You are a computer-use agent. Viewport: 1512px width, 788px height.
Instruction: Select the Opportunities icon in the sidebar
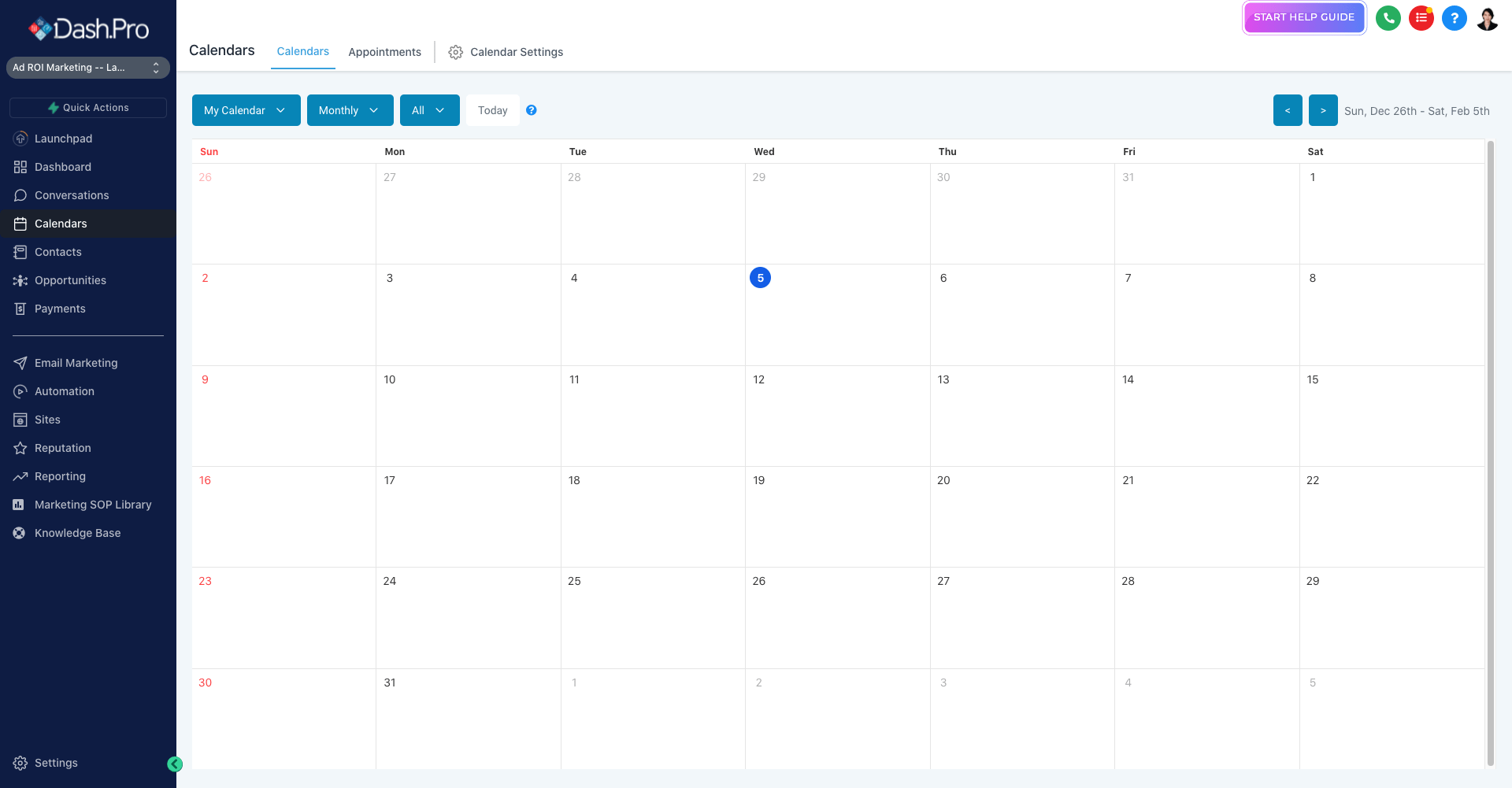tap(20, 280)
